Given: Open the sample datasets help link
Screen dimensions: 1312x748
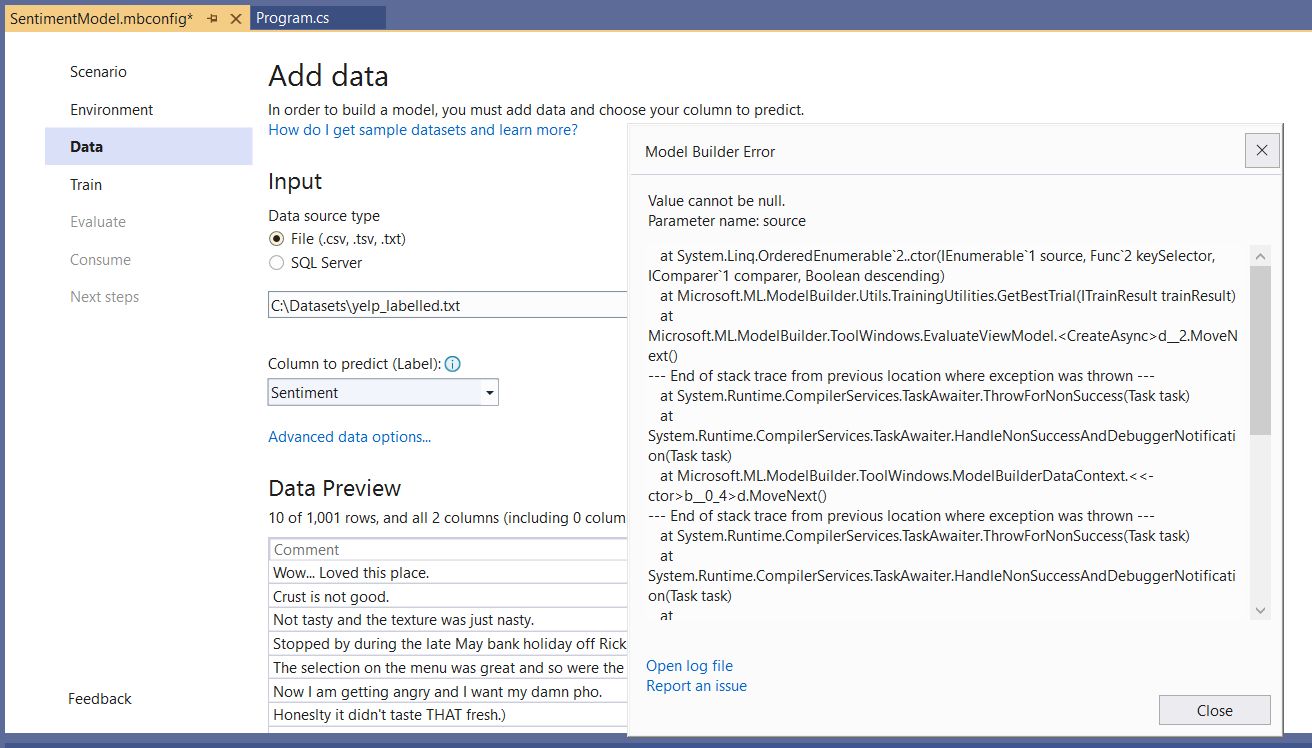Looking at the screenshot, I should tap(423, 130).
